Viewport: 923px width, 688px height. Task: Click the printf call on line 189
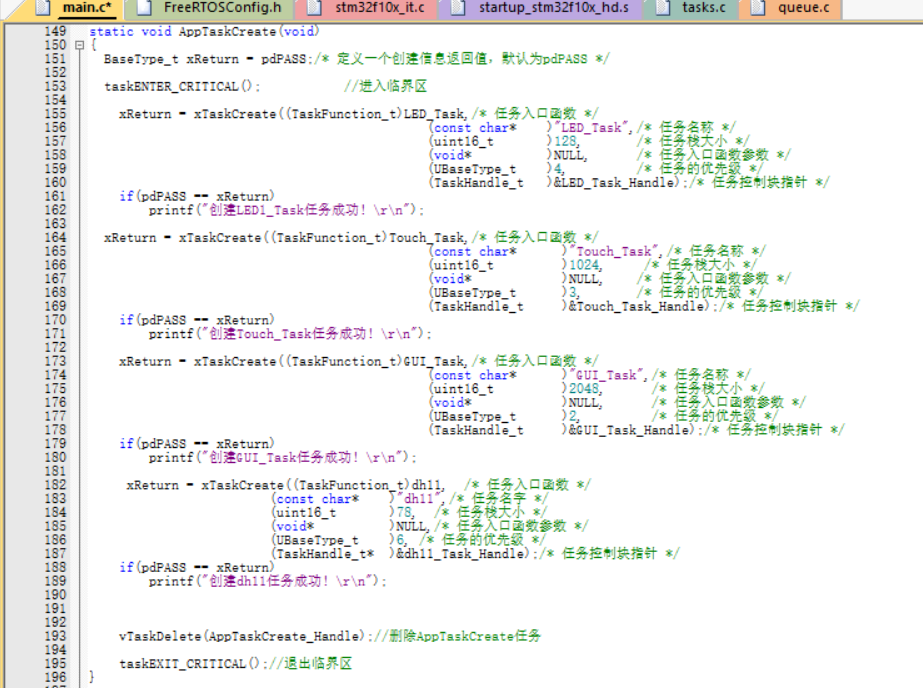[x=267, y=581]
